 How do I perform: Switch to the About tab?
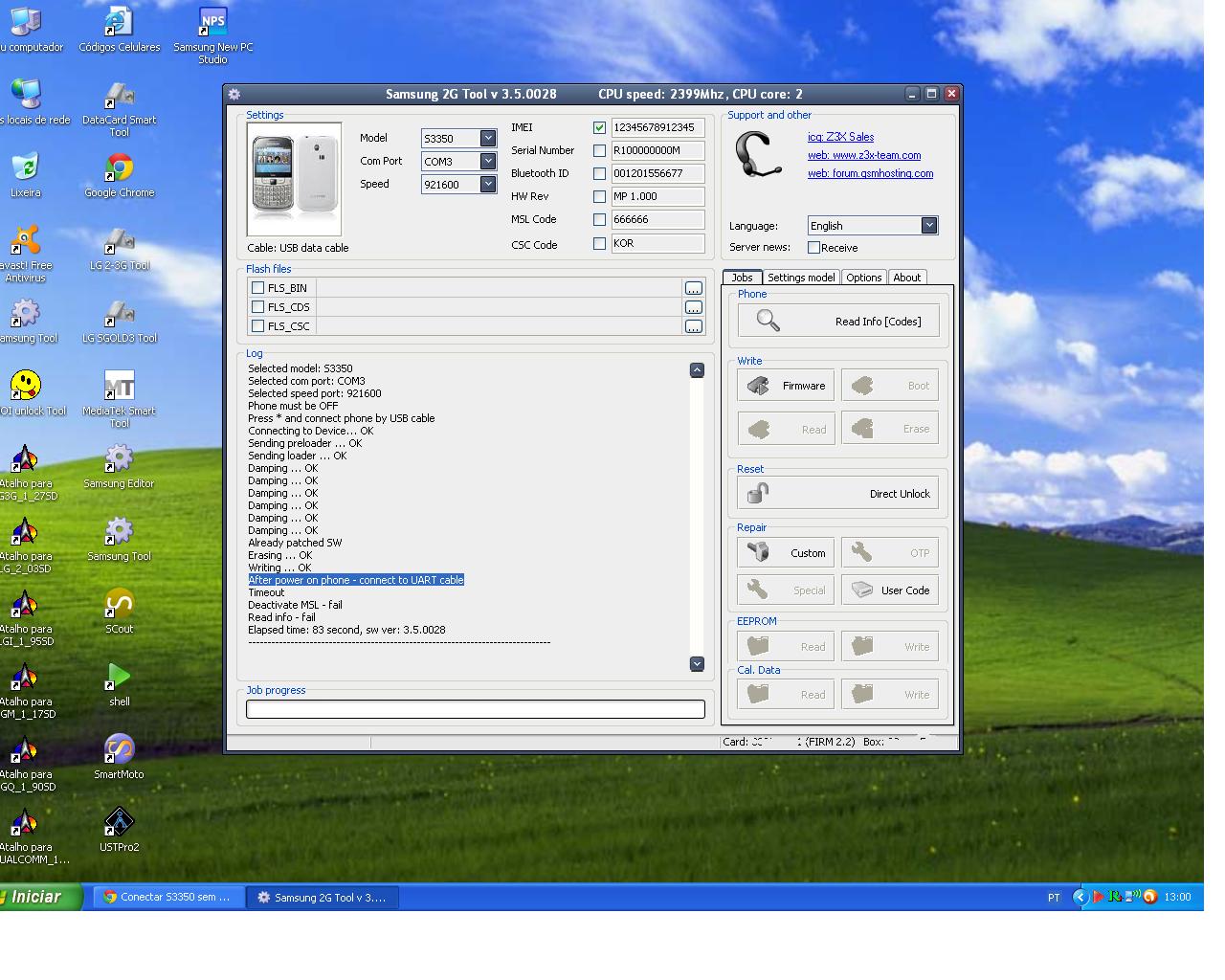(x=907, y=278)
